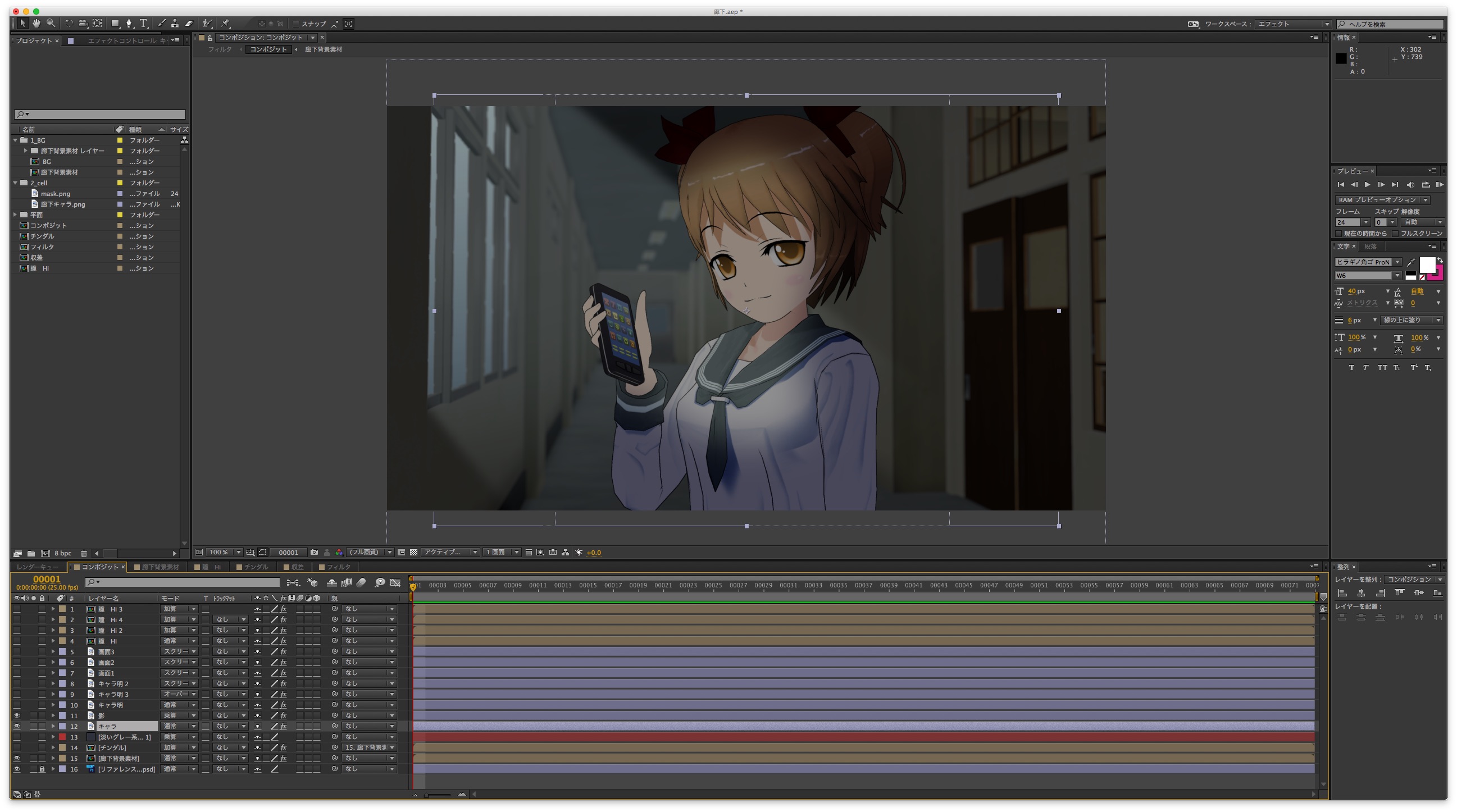1457x812 pixels.
Task: Expand the キャラ layer properties
Action: click(x=53, y=726)
